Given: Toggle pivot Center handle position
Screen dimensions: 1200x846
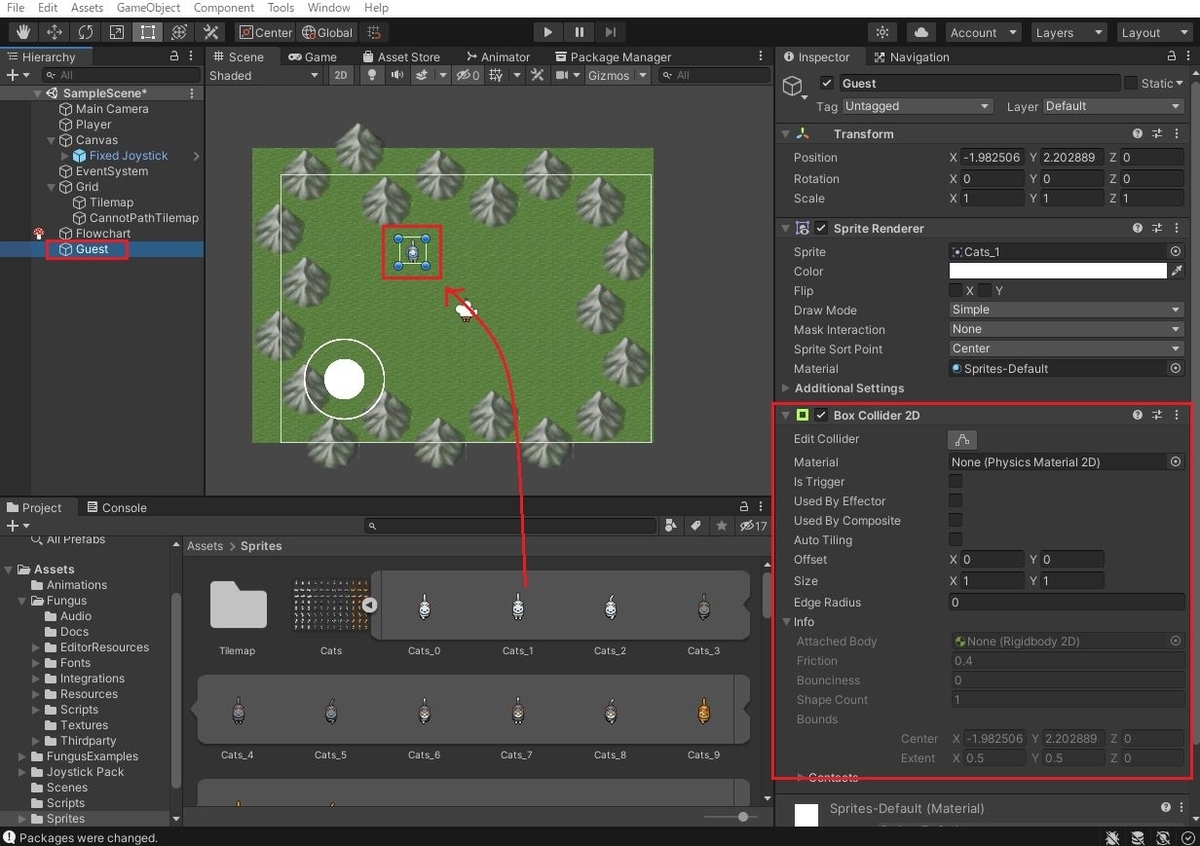Looking at the screenshot, I should pos(265,32).
